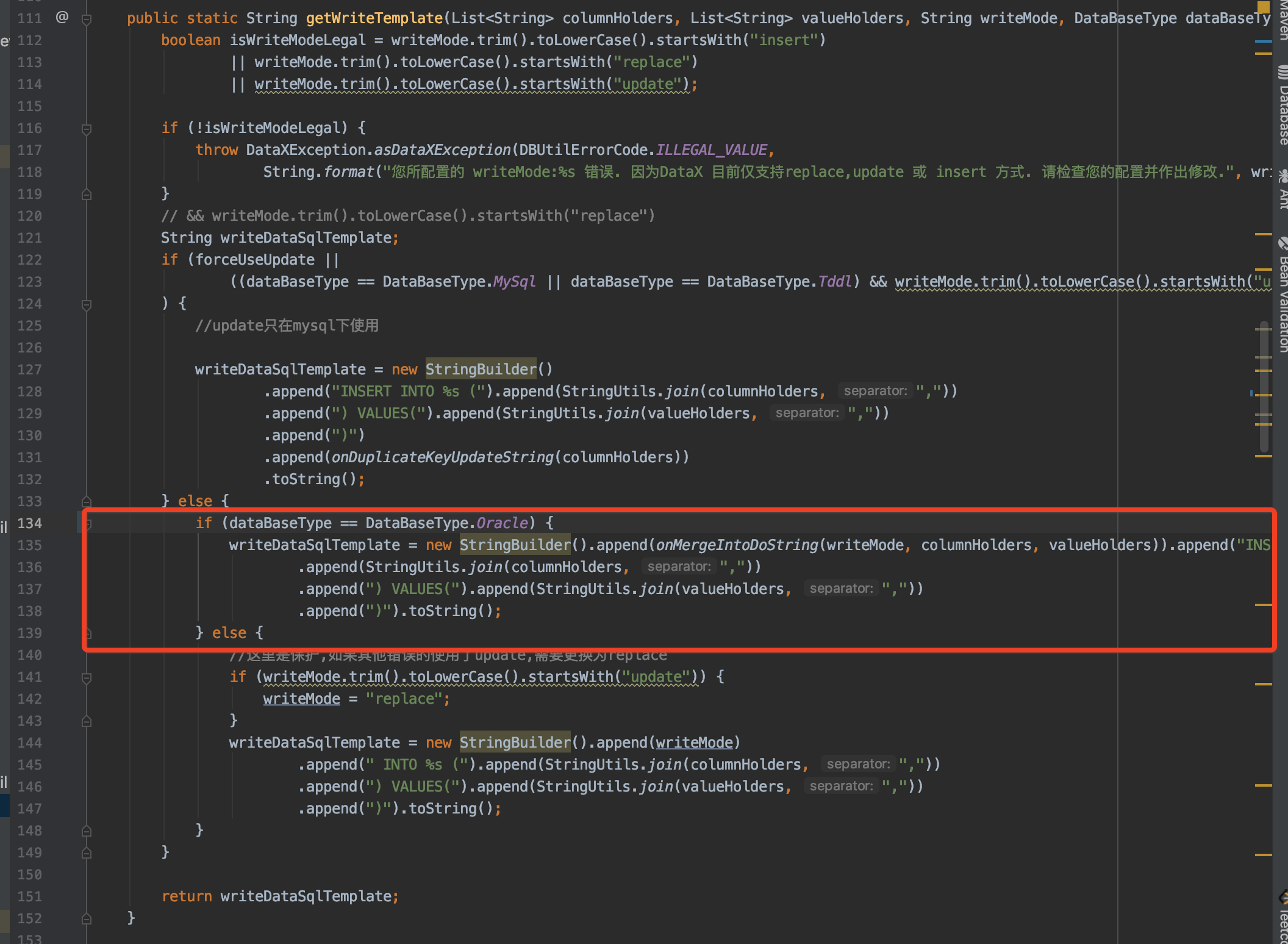Toggle the fold marker on line 139 else
The height and width of the screenshot is (944, 1288).
[89, 634]
